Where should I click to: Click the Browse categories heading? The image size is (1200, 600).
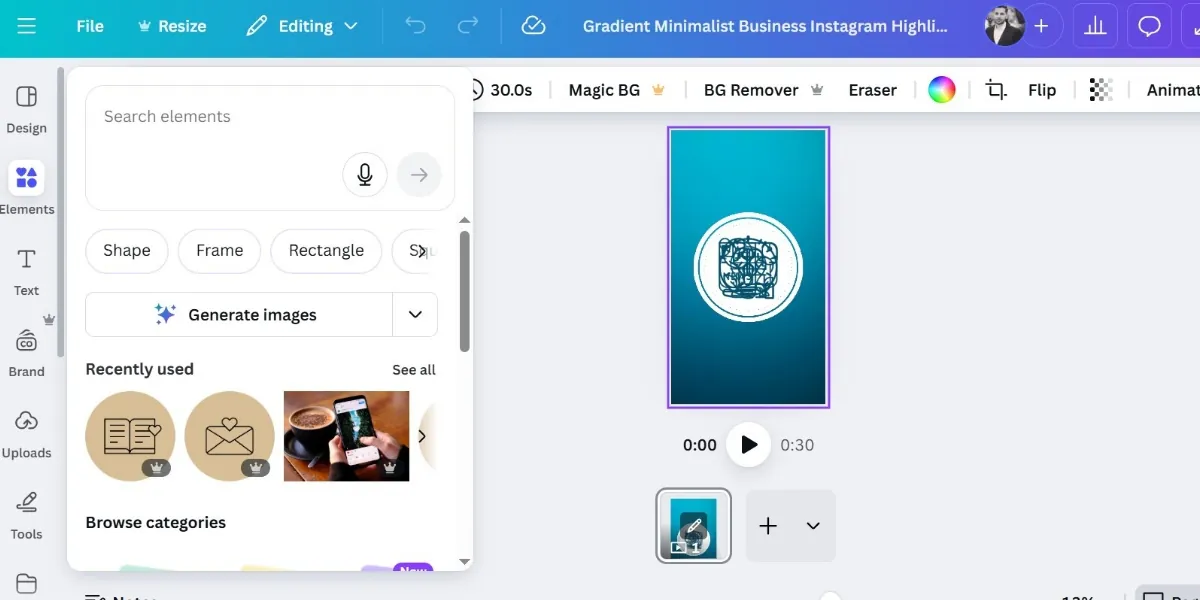(x=156, y=523)
